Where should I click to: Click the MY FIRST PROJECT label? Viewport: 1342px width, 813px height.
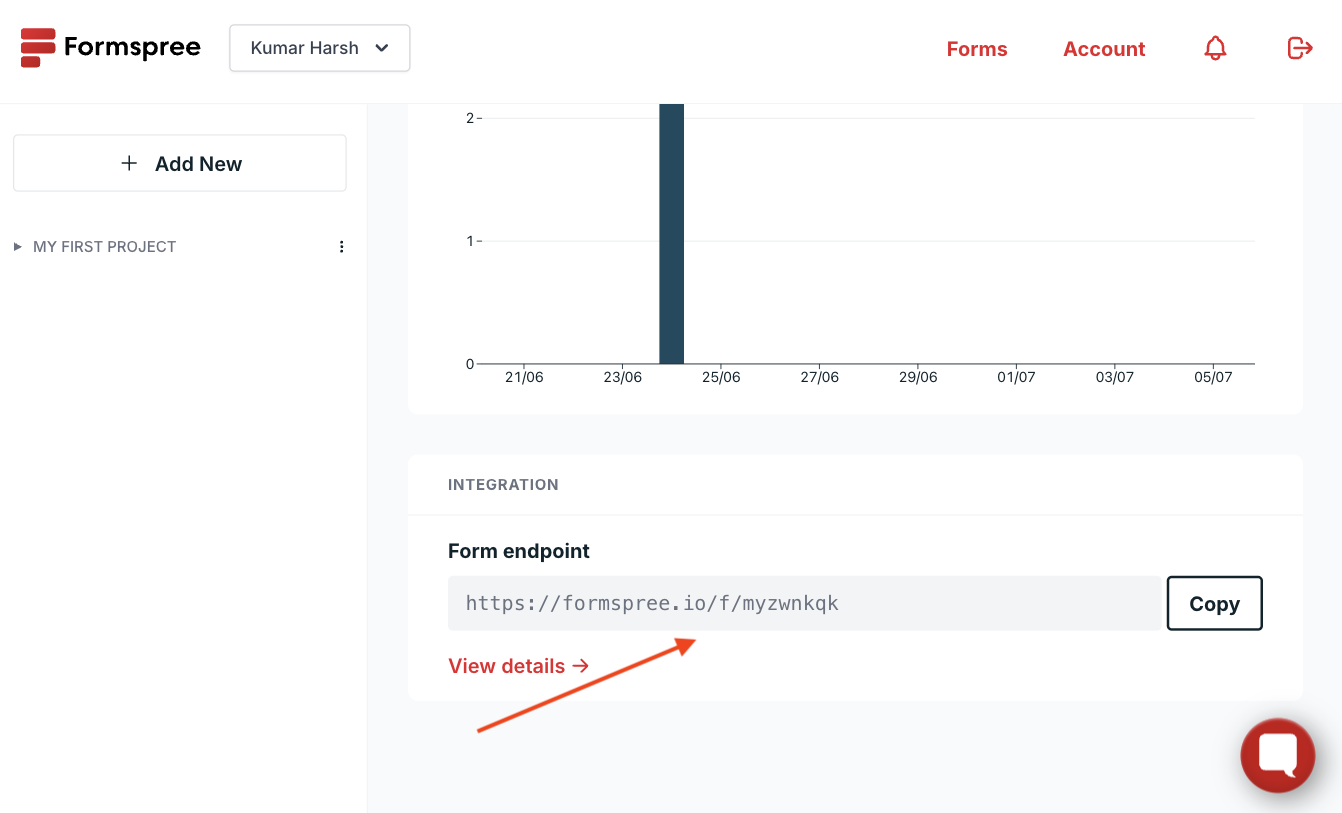[x=104, y=246]
